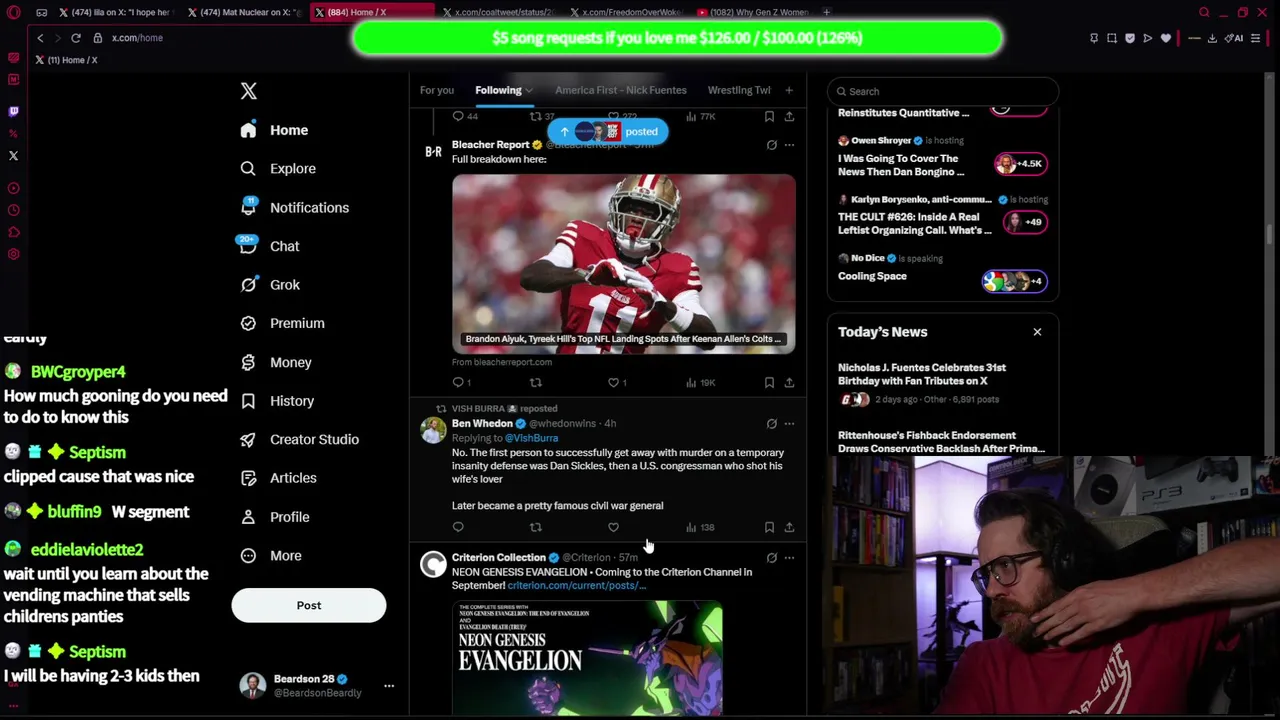Click the X logo above the sidebar
This screenshot has height=720, width=1280.
pyautogui.click(x=249, y=91)
